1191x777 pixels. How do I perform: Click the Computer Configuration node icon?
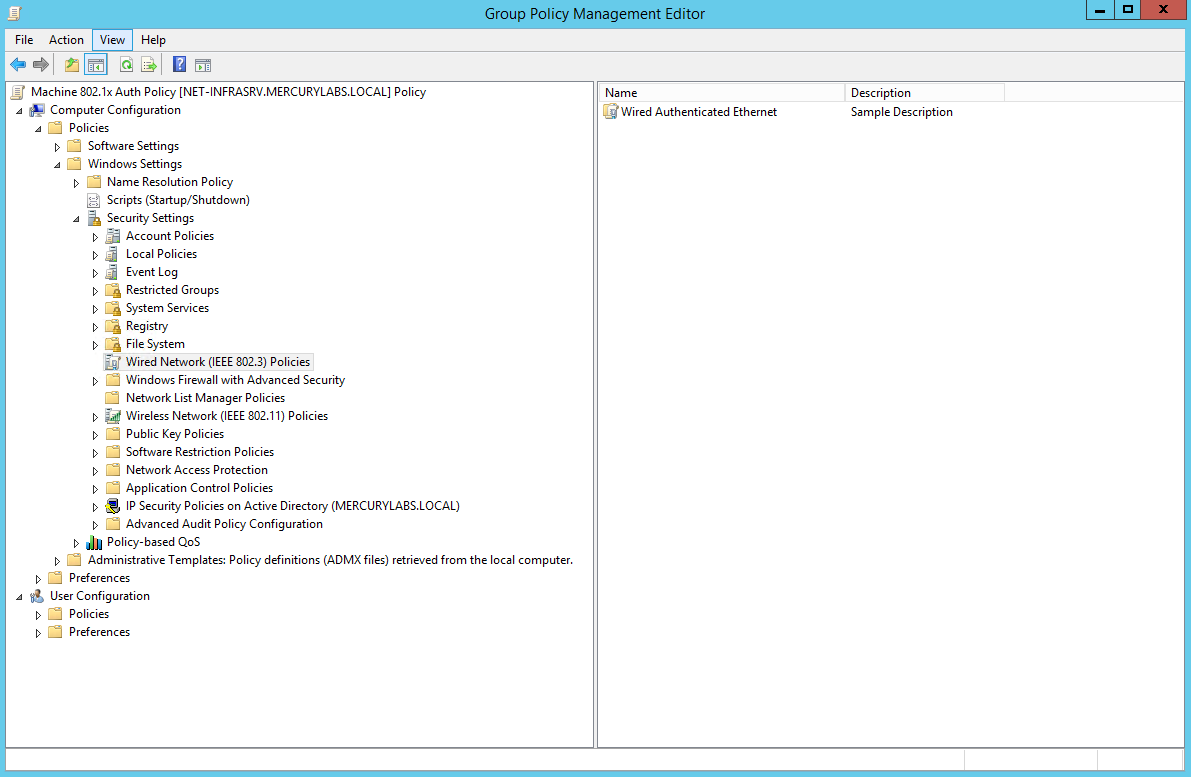(x=36, y=110)
